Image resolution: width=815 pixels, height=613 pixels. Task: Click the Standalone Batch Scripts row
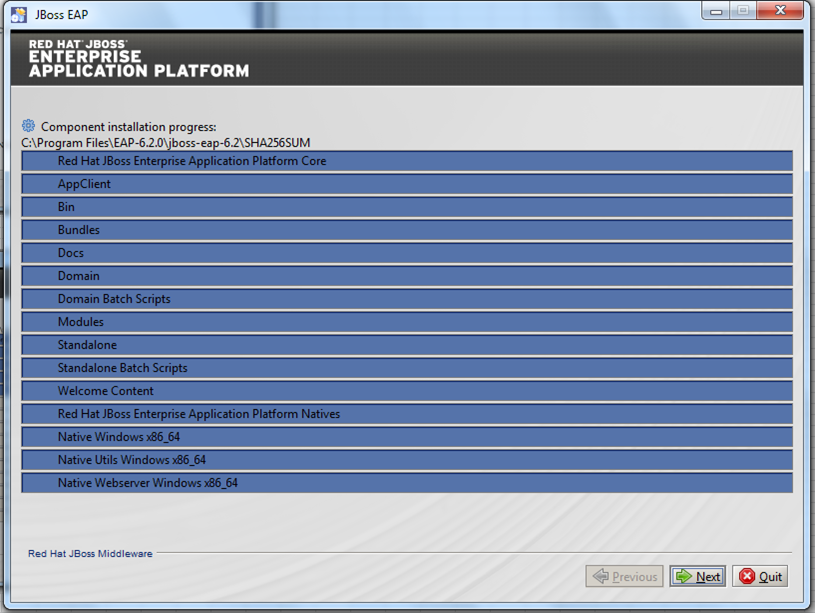pyautogui.click(x=407, y=368)
